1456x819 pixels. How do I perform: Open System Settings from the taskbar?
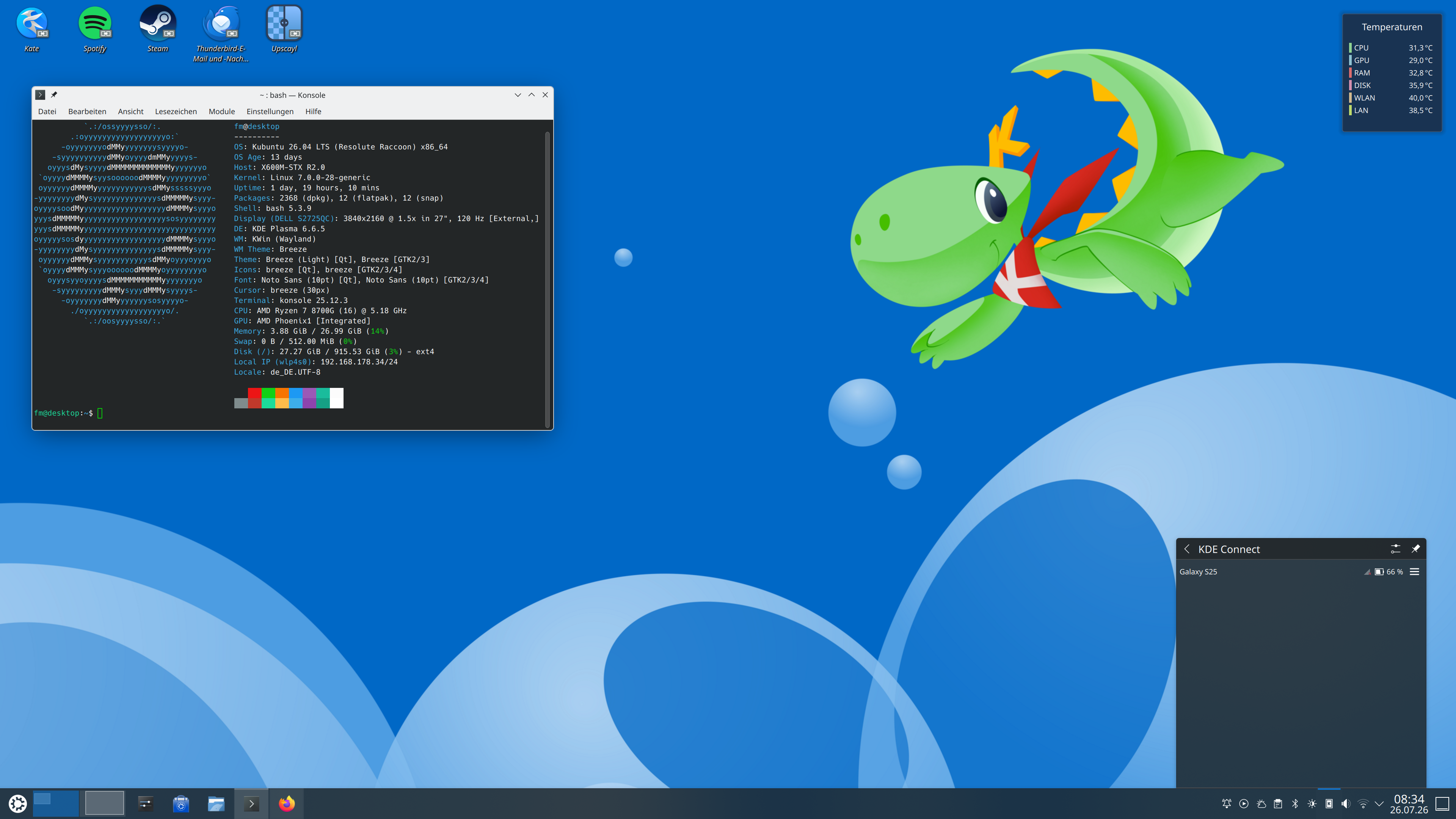point(146,803)
